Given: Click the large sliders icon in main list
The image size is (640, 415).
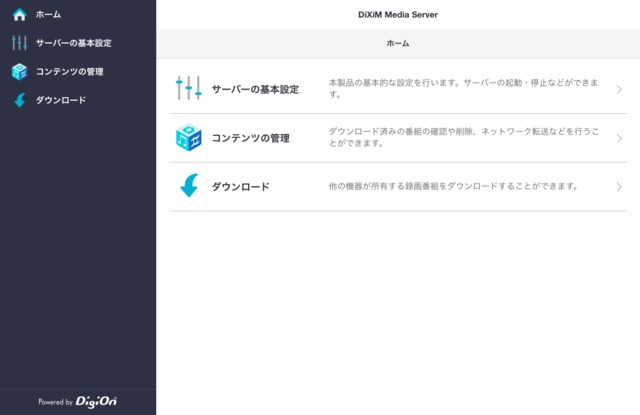Looking at the screenshot, I should click(x=189, y=88).
